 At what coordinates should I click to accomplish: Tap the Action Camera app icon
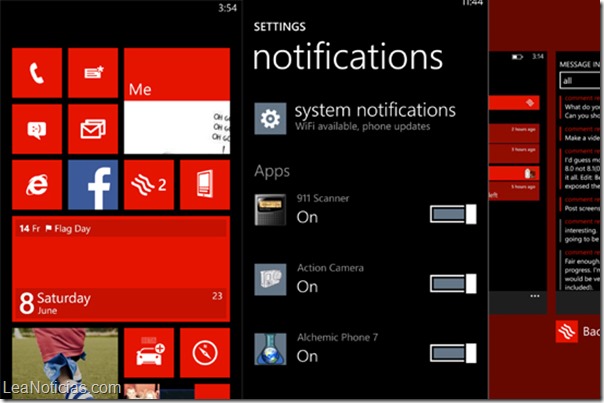click(x=270, y=279)
